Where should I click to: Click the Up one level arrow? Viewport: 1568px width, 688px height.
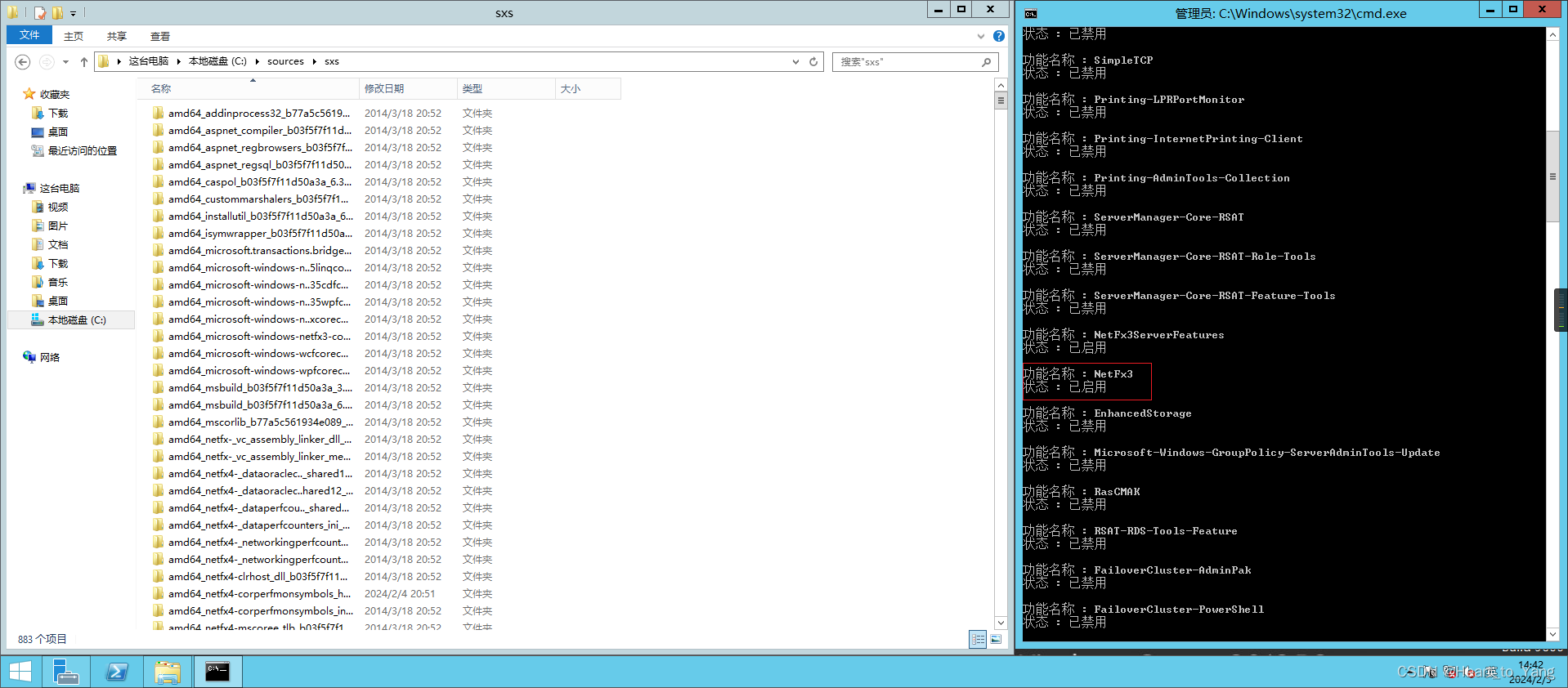pyautogui.click(x=83, y=62)
